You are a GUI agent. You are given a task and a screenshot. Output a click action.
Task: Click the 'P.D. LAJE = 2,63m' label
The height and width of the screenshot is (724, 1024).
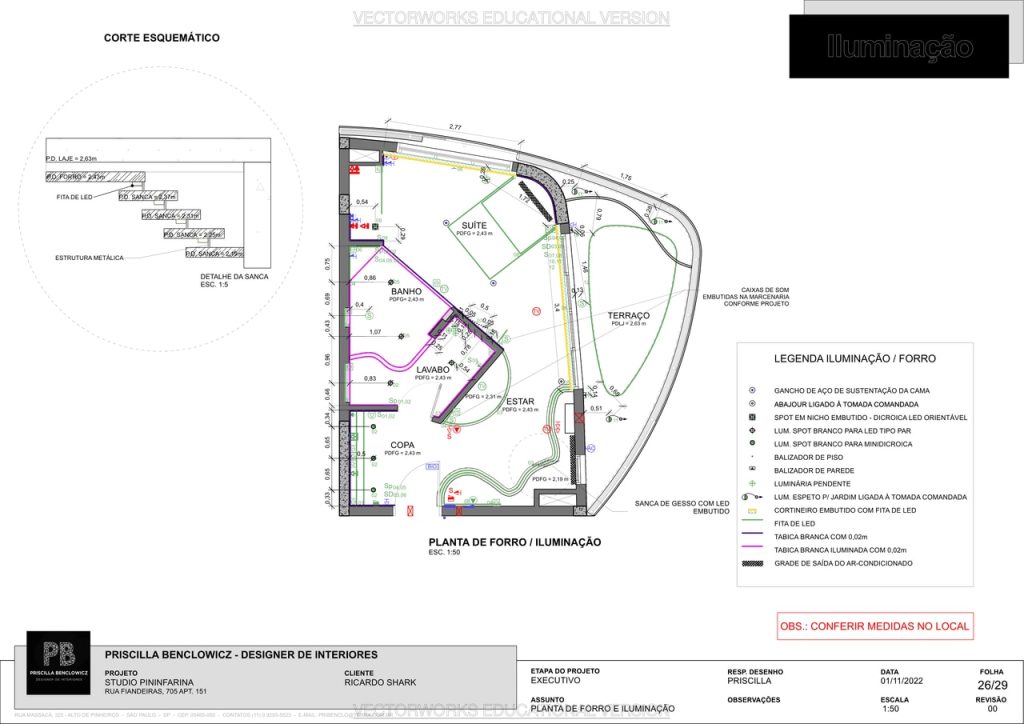click(x=71, y=159)
